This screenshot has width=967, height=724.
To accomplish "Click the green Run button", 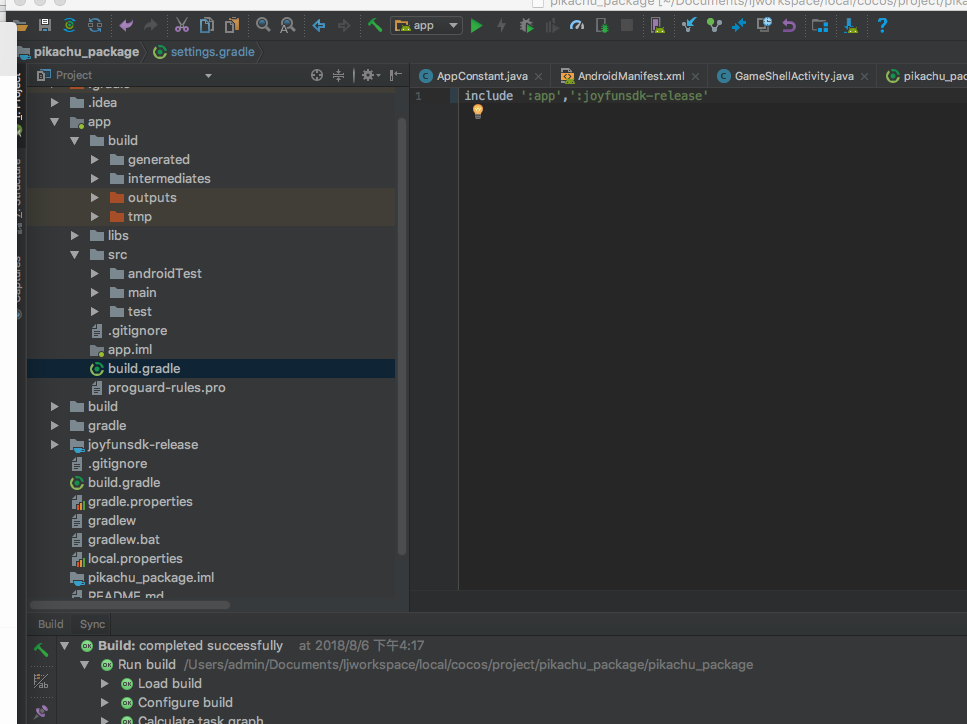I will (477, 25).
